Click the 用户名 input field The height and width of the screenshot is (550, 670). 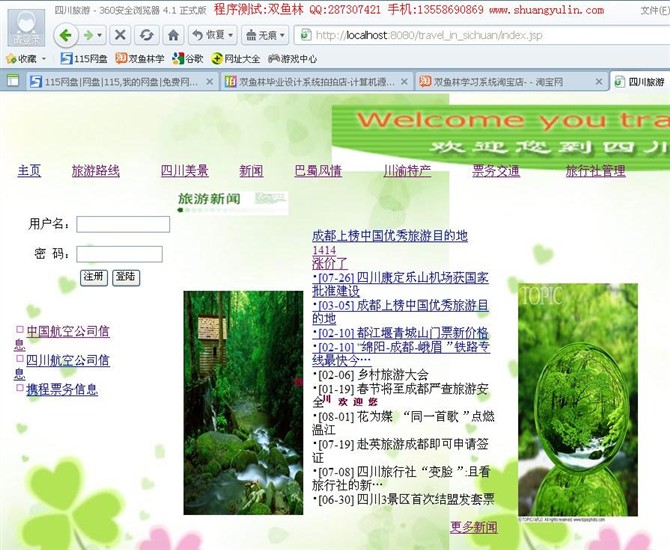tap(123, 224)
